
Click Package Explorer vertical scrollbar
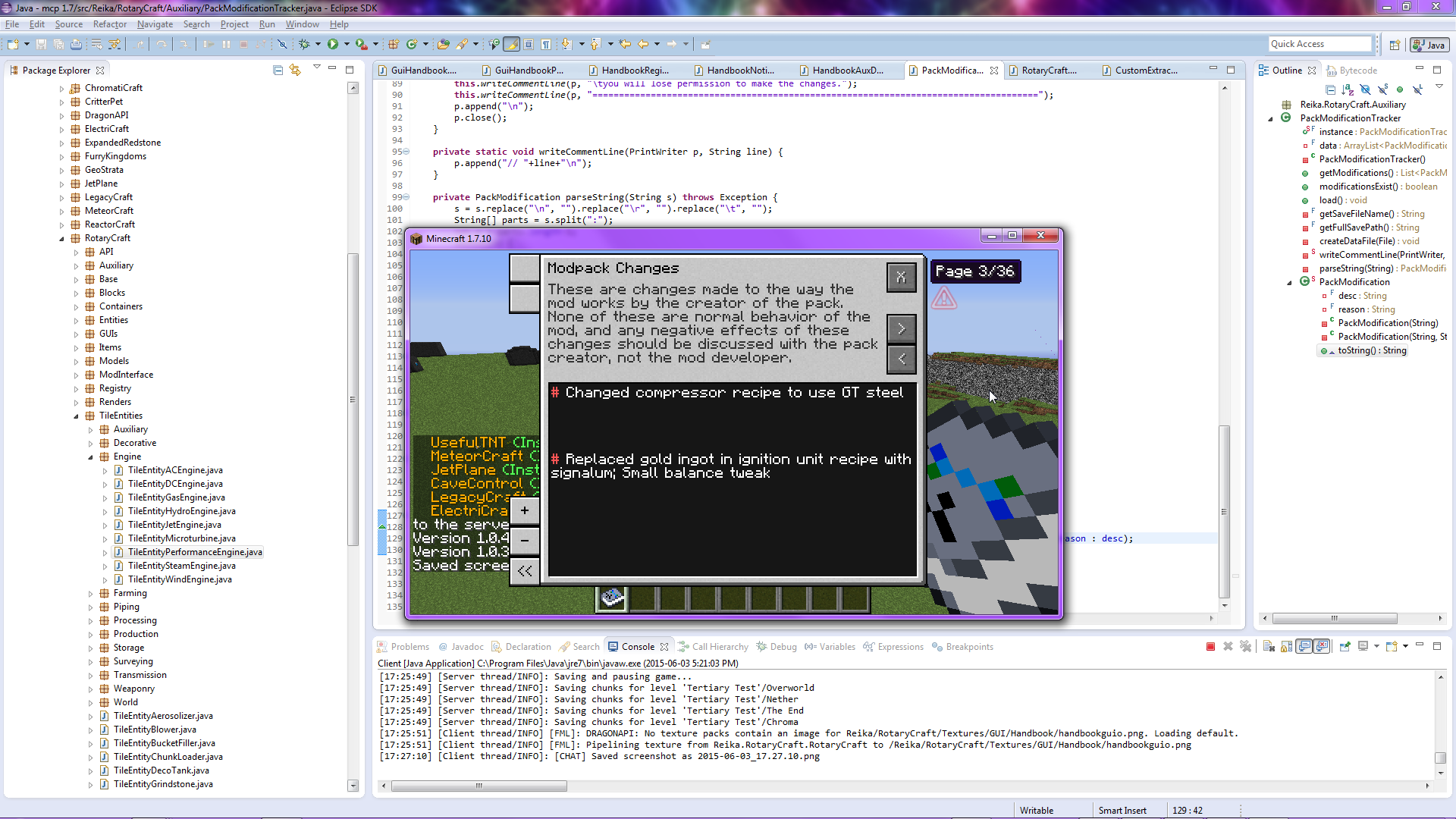click(353, 400)
